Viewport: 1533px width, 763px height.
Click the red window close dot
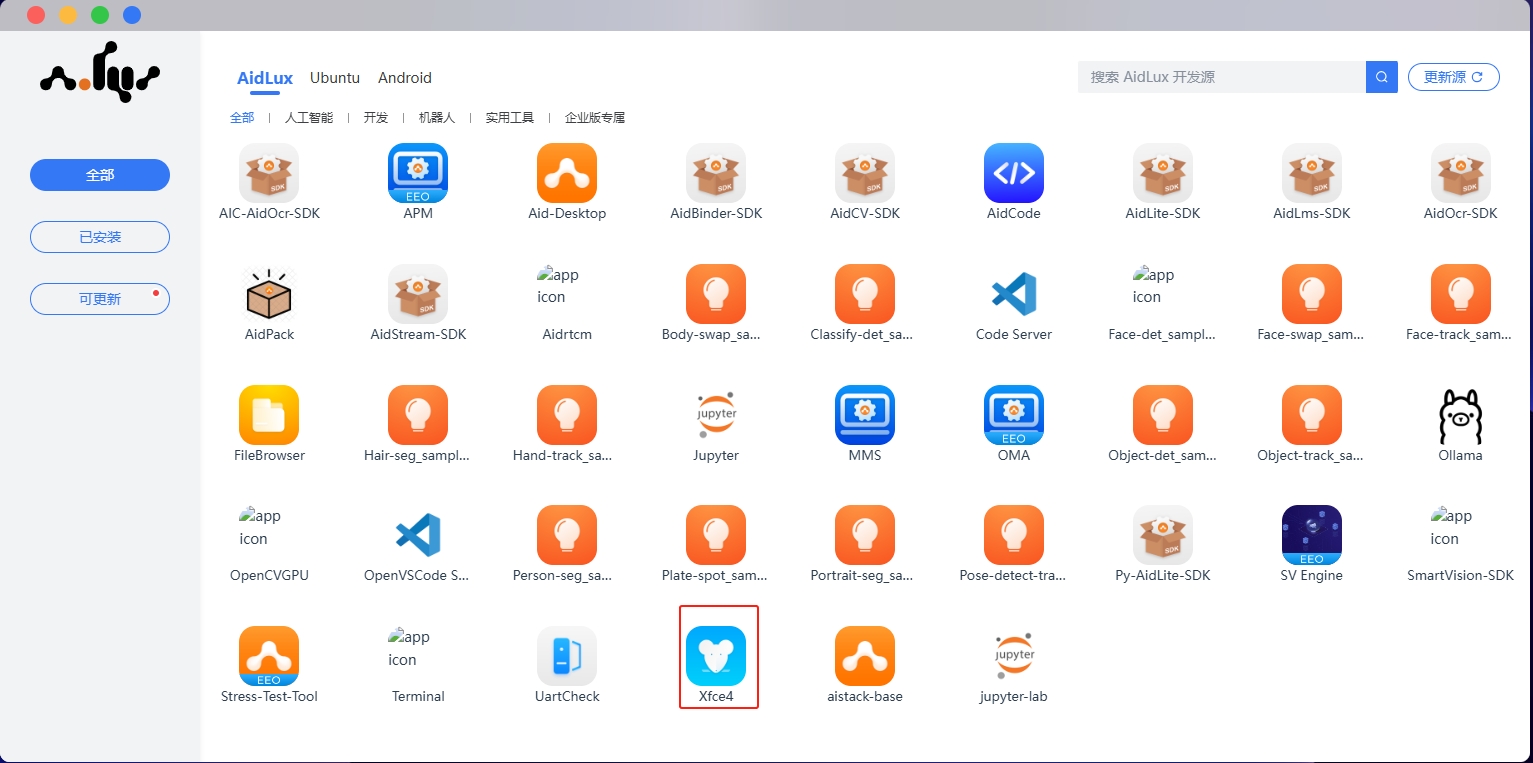click(x=36, y=15)
